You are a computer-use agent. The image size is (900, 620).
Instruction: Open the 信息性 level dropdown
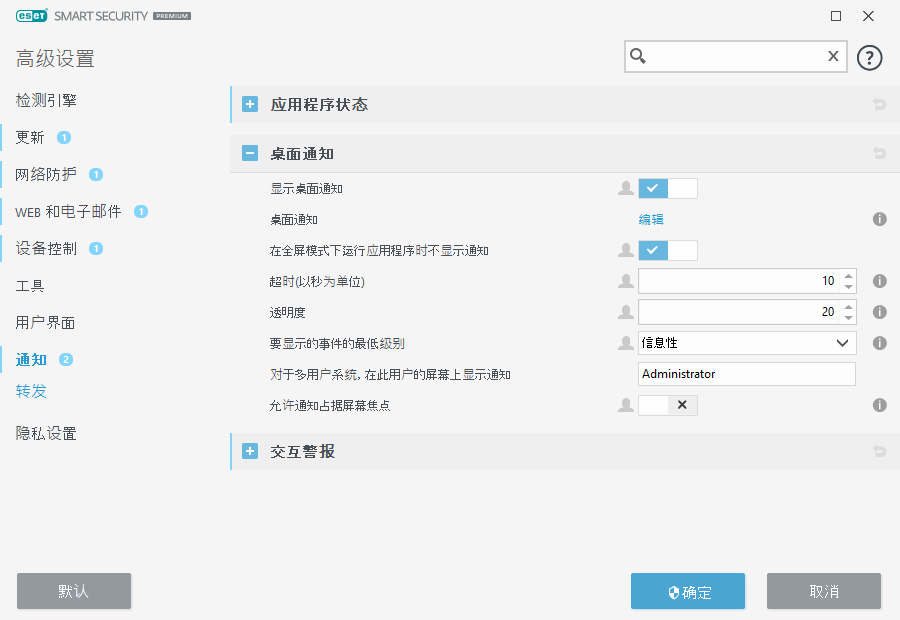pos(747,343)
